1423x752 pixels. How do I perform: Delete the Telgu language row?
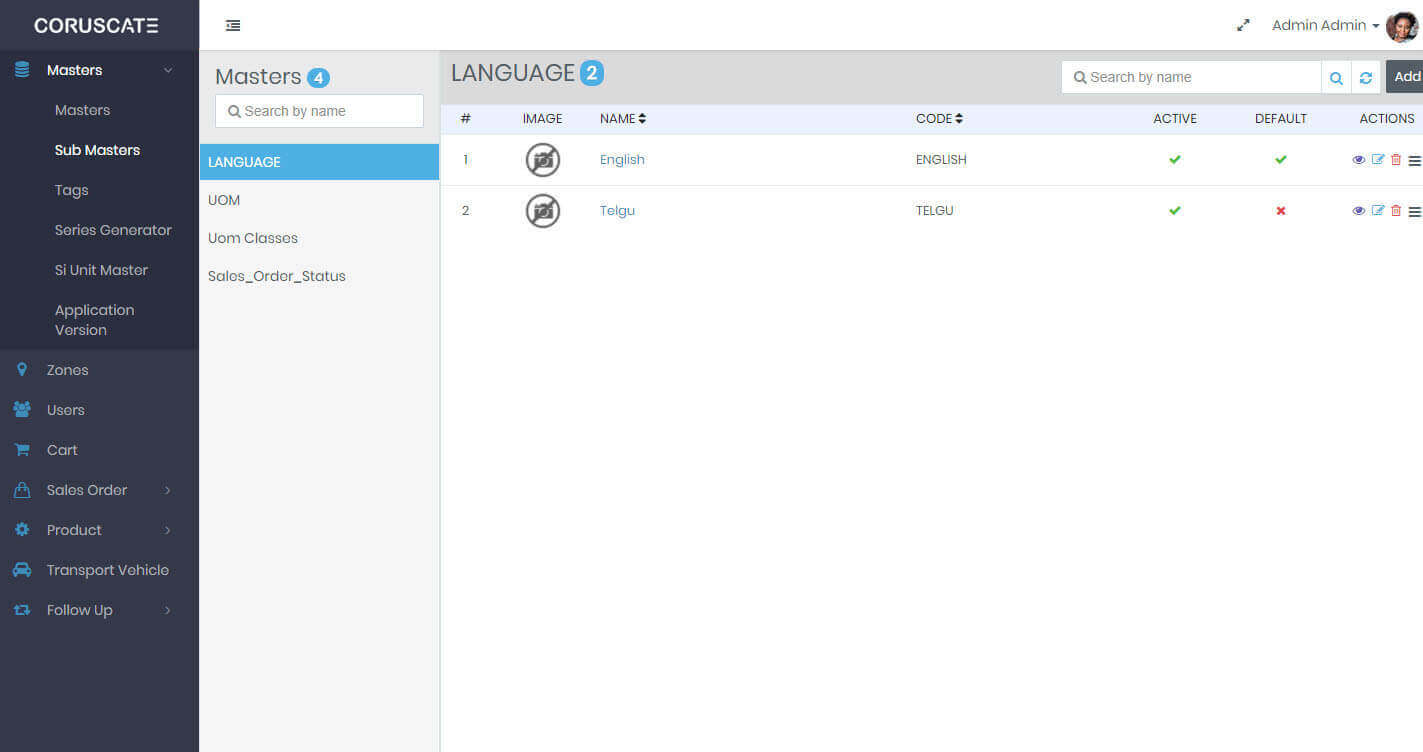1396,210
